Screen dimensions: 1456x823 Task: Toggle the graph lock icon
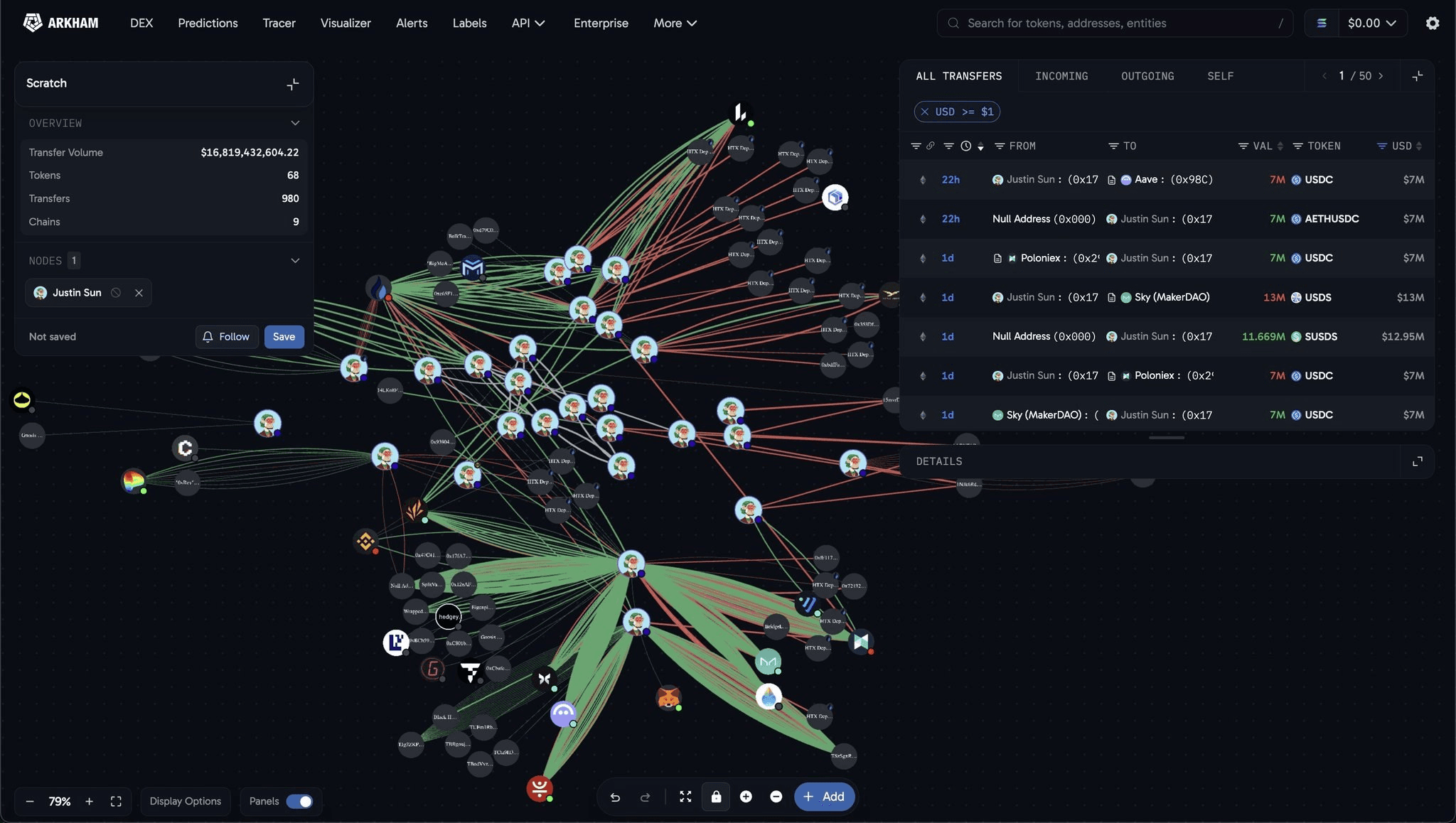716,797
